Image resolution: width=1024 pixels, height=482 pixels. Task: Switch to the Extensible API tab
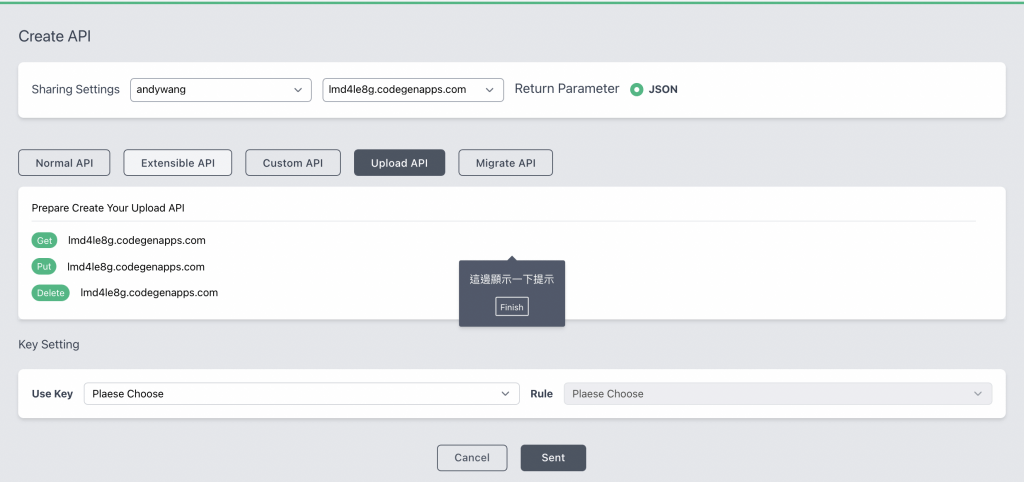tap(177, 163)
